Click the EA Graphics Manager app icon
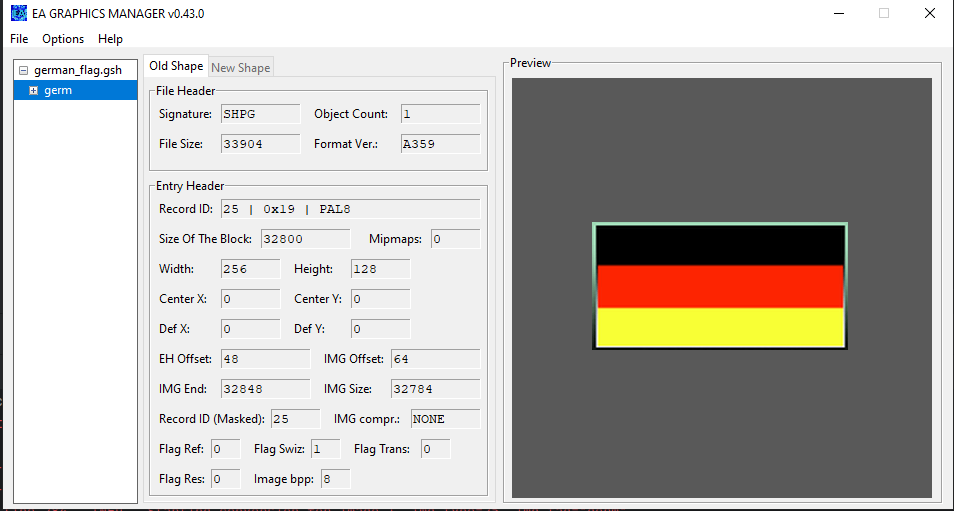Viewport: 954px width, 511px height. (19, 13)
